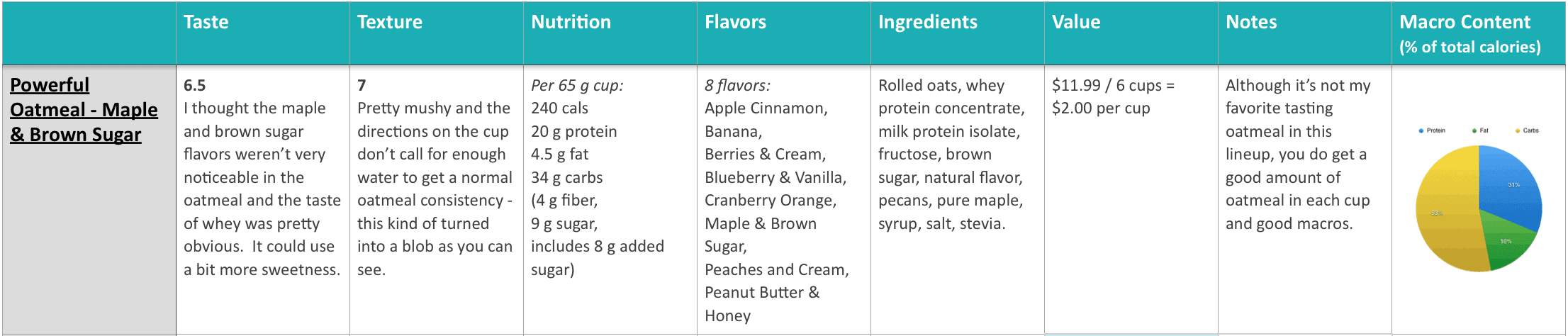Select the $2.00 per cup value cell

1131,200
